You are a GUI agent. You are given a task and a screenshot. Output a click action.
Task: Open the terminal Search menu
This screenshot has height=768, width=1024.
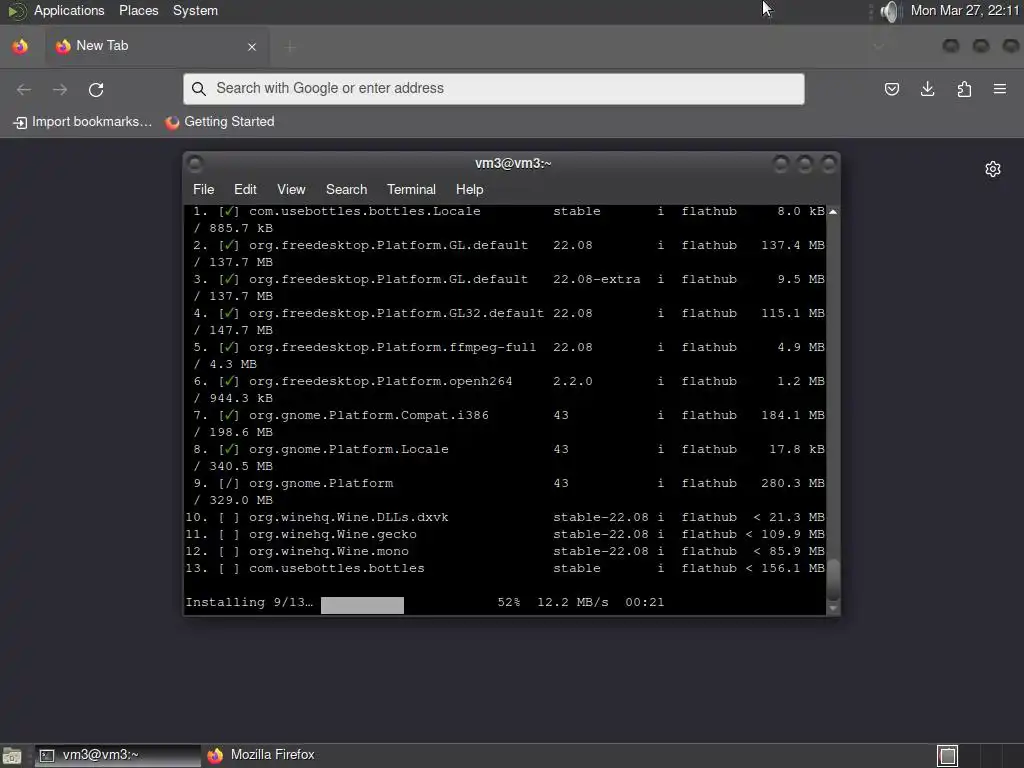pos(346,189)
